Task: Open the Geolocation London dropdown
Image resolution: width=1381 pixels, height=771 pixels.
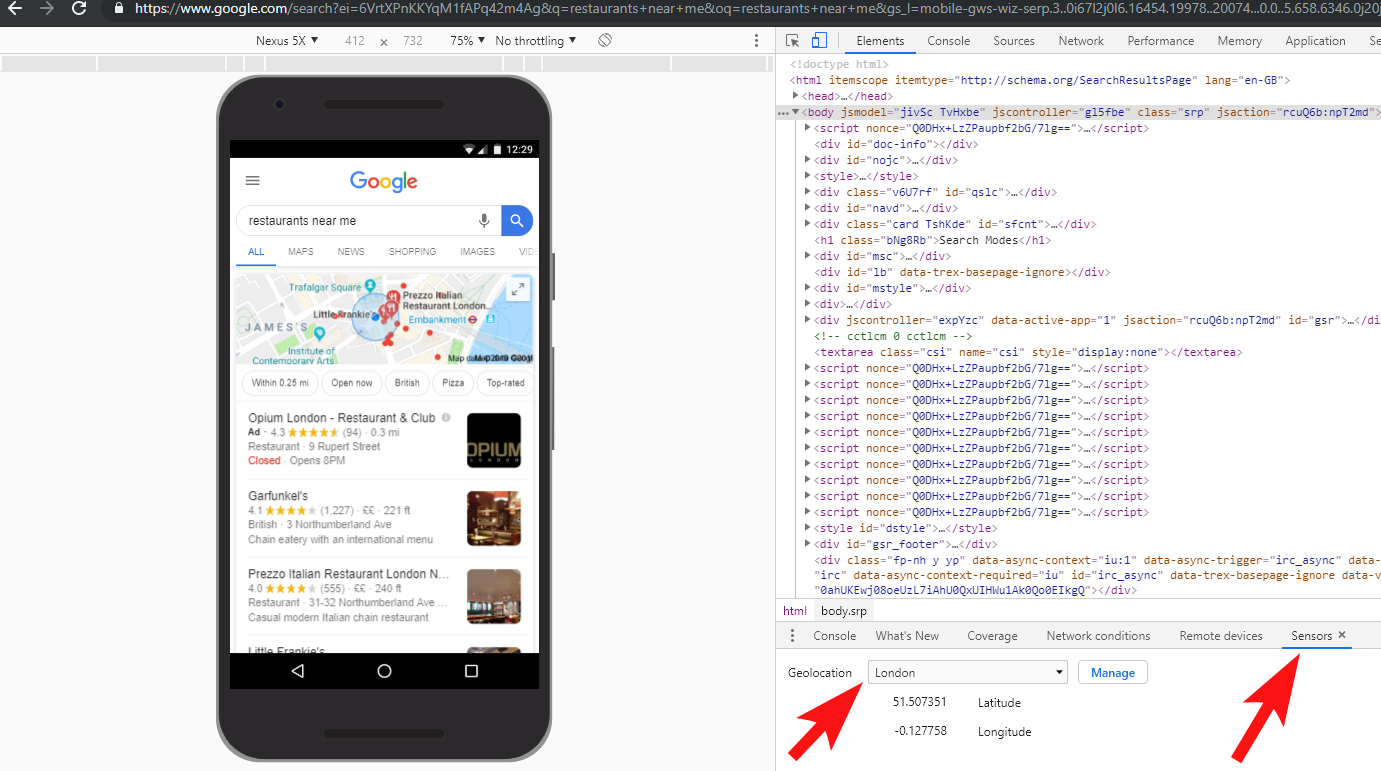Action: point(968,673)
